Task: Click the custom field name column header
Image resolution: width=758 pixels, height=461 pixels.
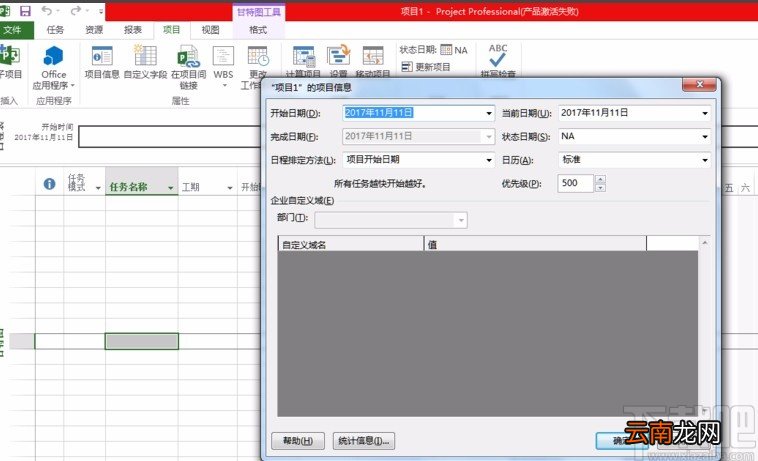Action: pos(351,245)
